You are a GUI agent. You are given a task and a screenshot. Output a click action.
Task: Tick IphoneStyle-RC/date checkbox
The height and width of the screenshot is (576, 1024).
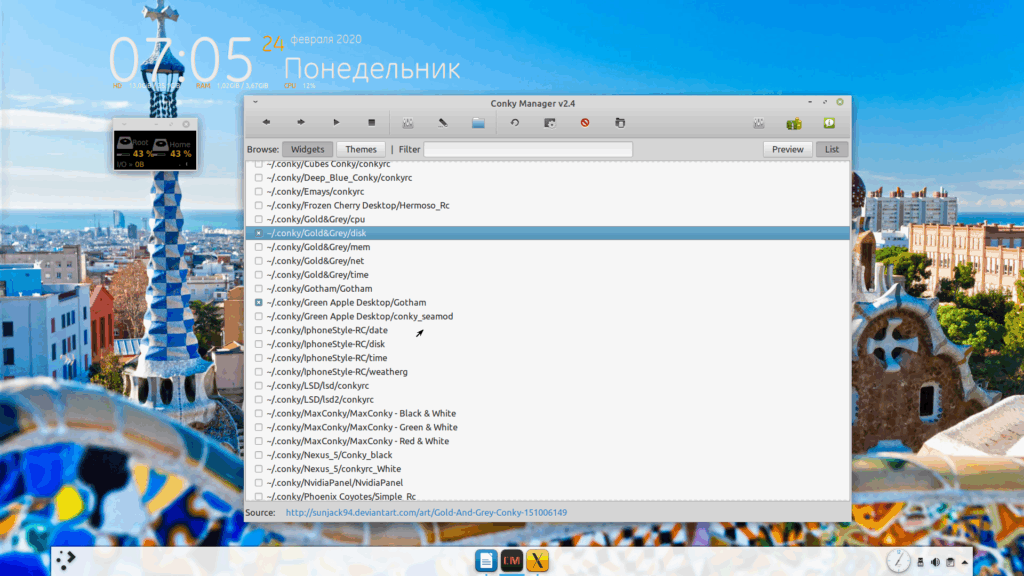click(259, 330)
